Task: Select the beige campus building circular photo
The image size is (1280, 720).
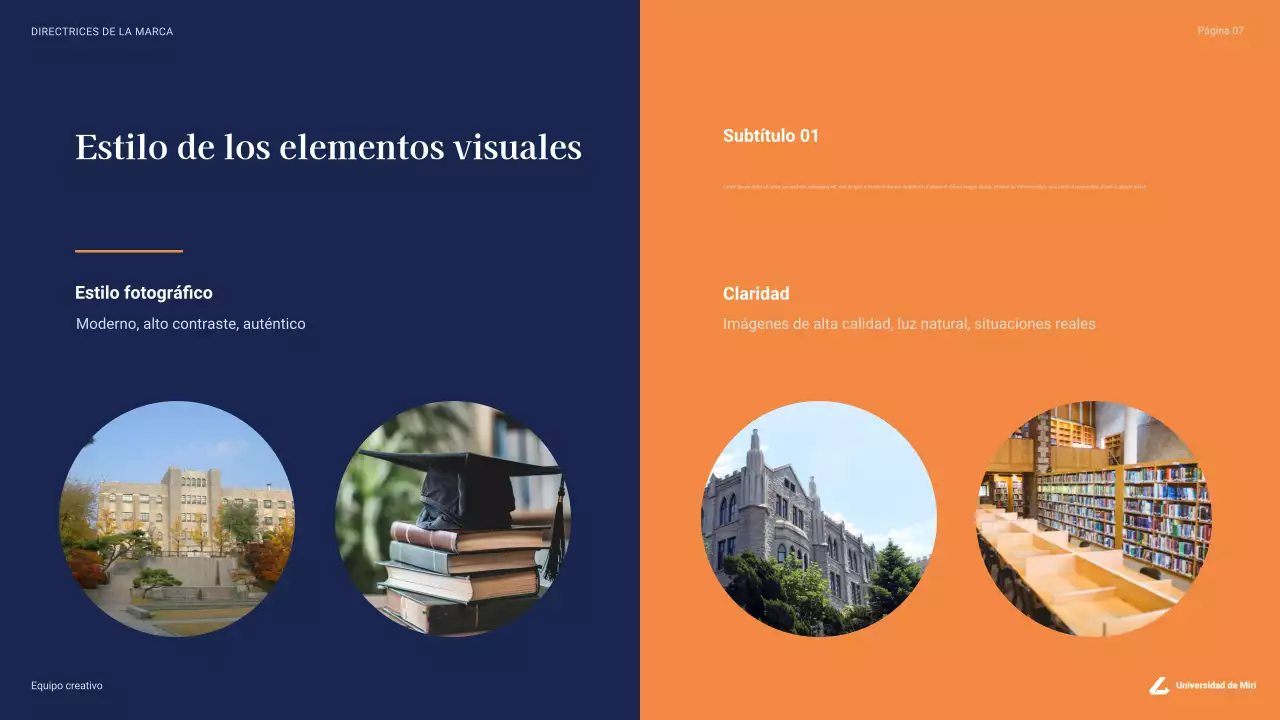Action: [x=177, y=519]
